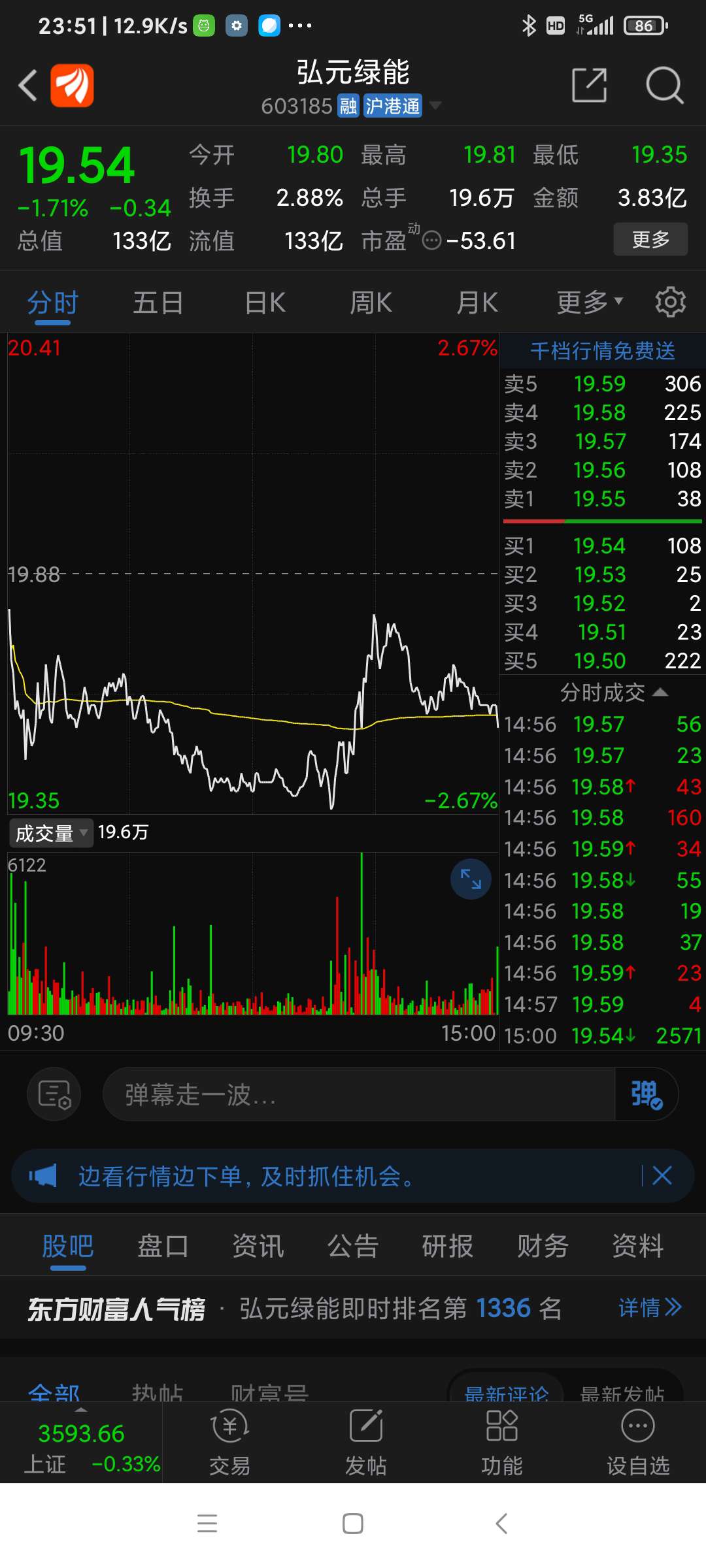The image size is (706, 1568).
Task: Expand chart with fullscreen arrows icon
Action: (471, 879)
